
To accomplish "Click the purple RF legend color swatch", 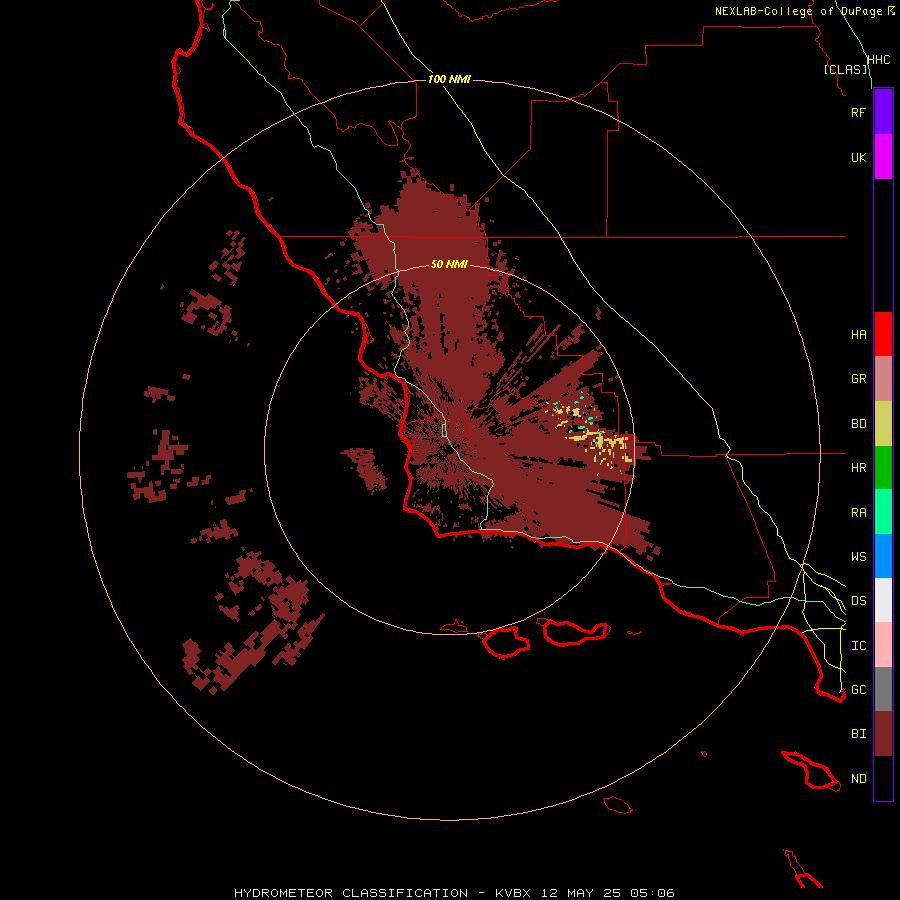I will point(883,112).
